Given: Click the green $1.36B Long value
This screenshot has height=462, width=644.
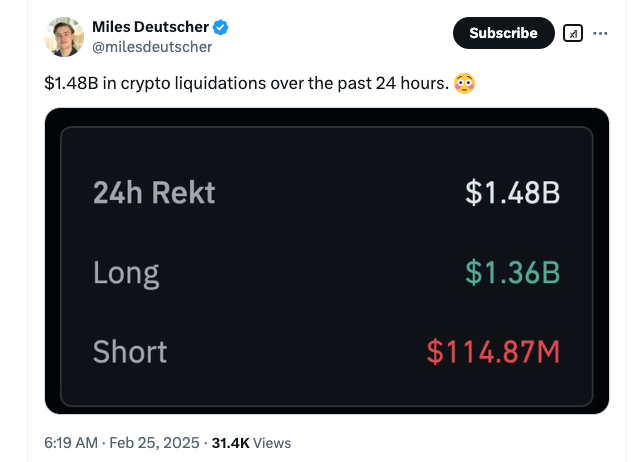Looking at the screenshot, I should (x=512, y=272).
